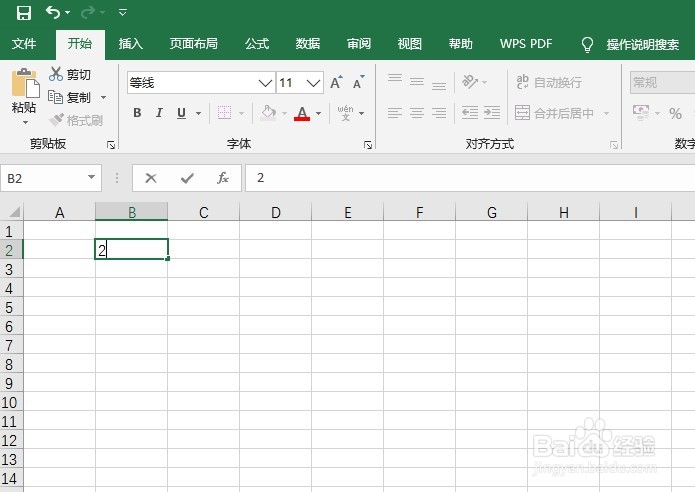695x492 pixels.
Task: Open the WPS PDF tab
Action: click(x=526, y=43)
